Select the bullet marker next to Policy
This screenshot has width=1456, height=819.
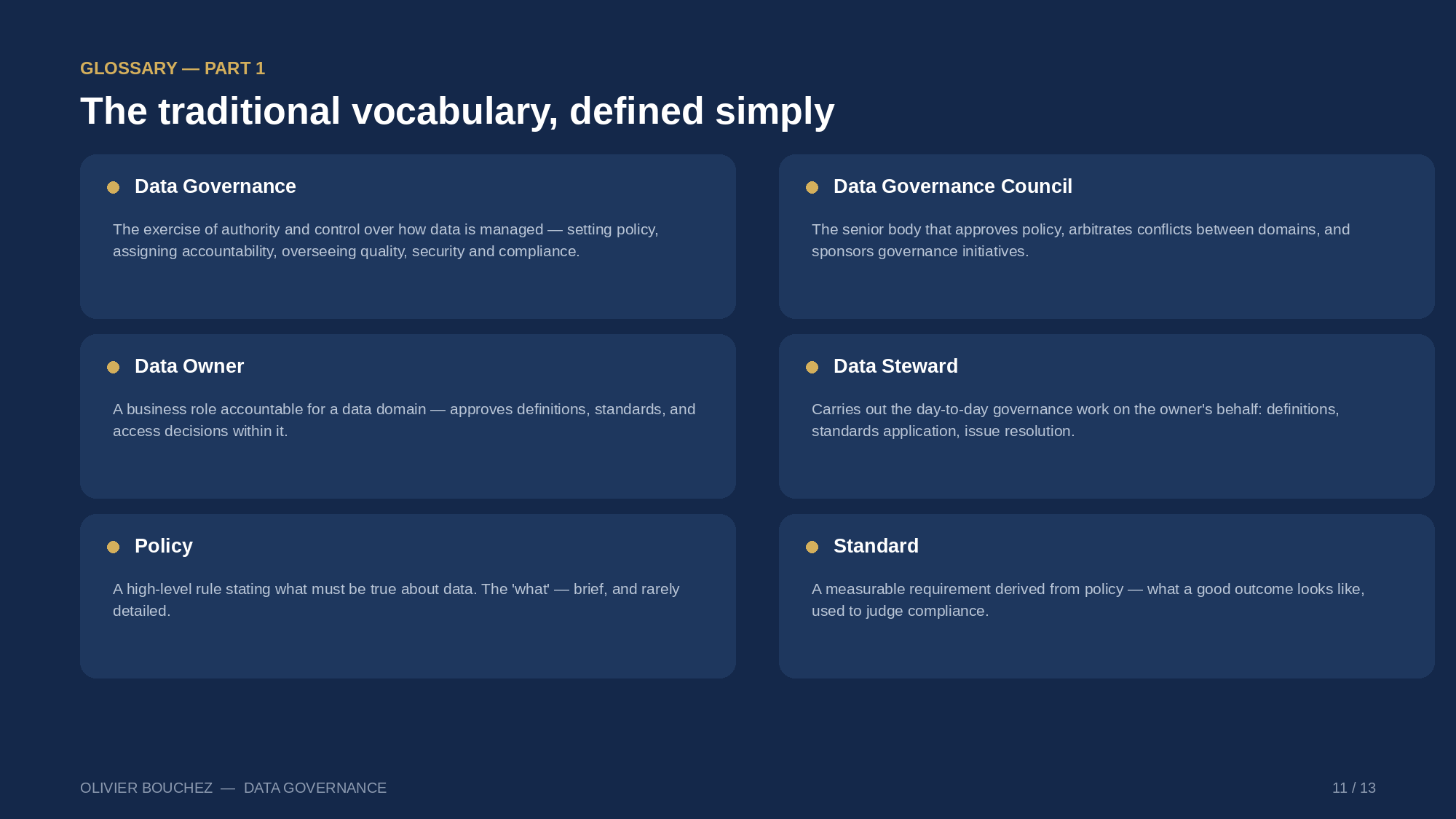point(113,547)
